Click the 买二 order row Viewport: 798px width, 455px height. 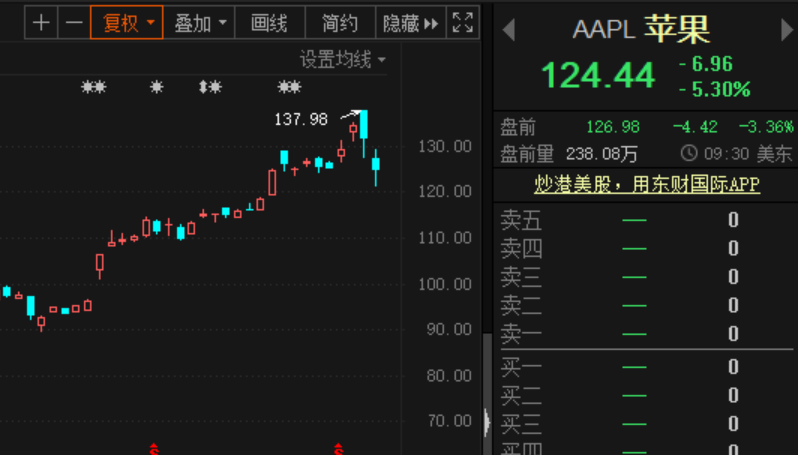coord(646,395)
